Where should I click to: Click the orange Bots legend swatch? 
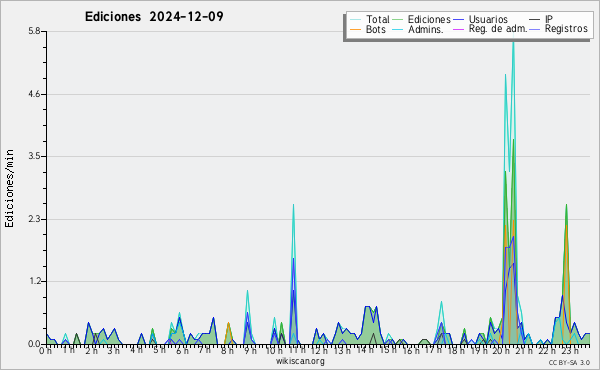tap(355, 29)
